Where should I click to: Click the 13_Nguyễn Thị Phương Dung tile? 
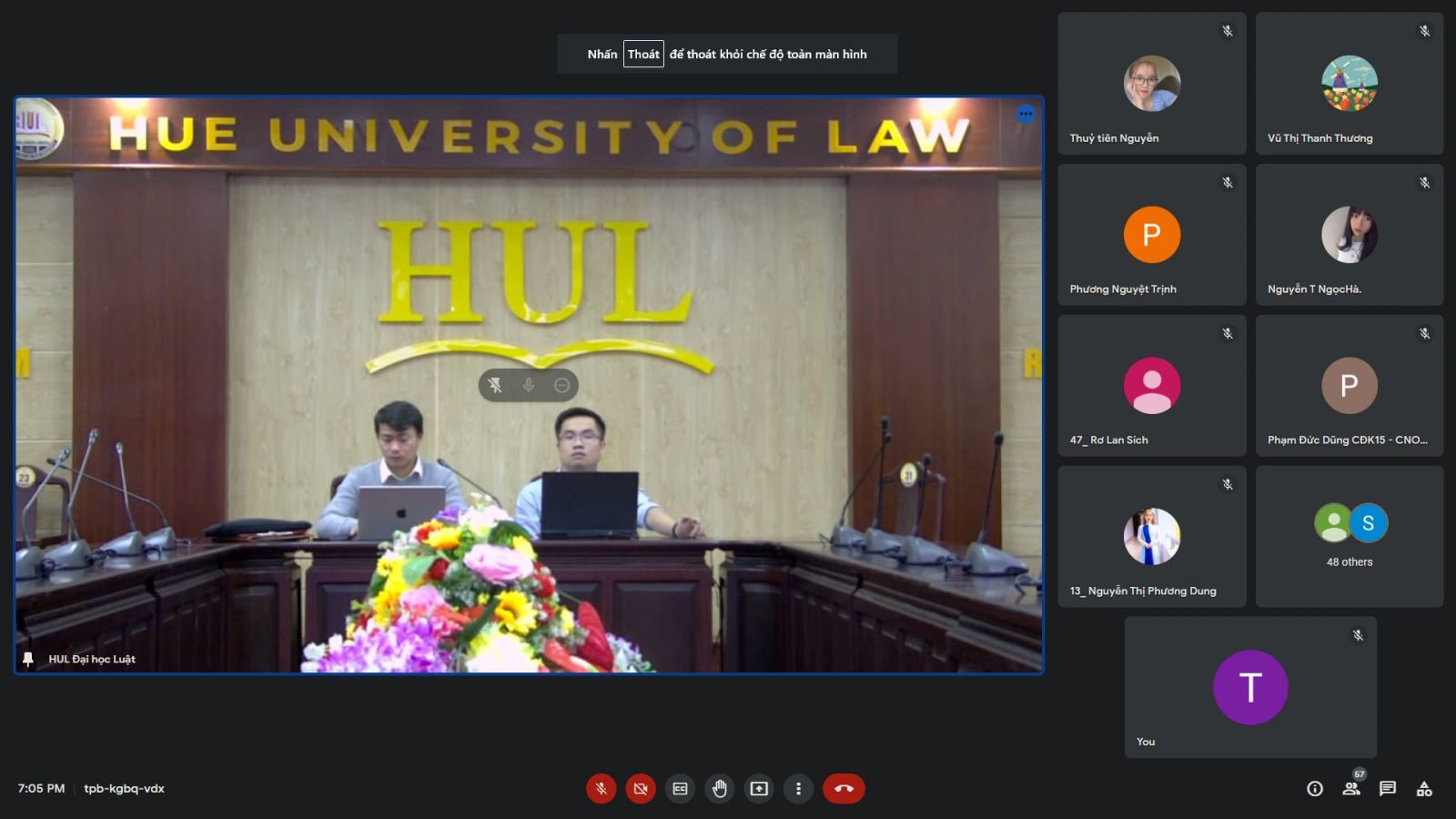[x=1151, y=536]
